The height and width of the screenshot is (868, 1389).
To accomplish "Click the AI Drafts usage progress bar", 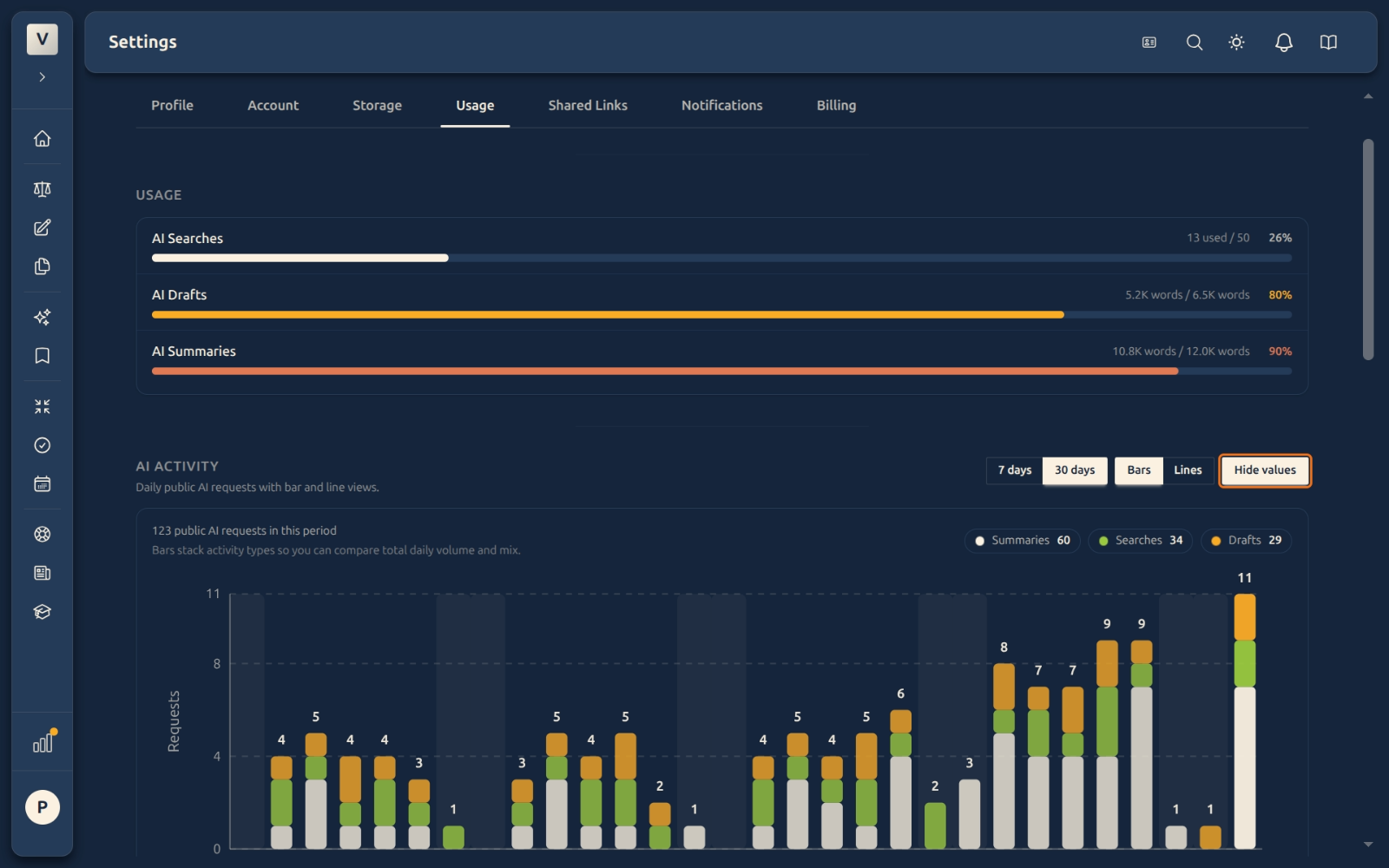I will point(721,315).
